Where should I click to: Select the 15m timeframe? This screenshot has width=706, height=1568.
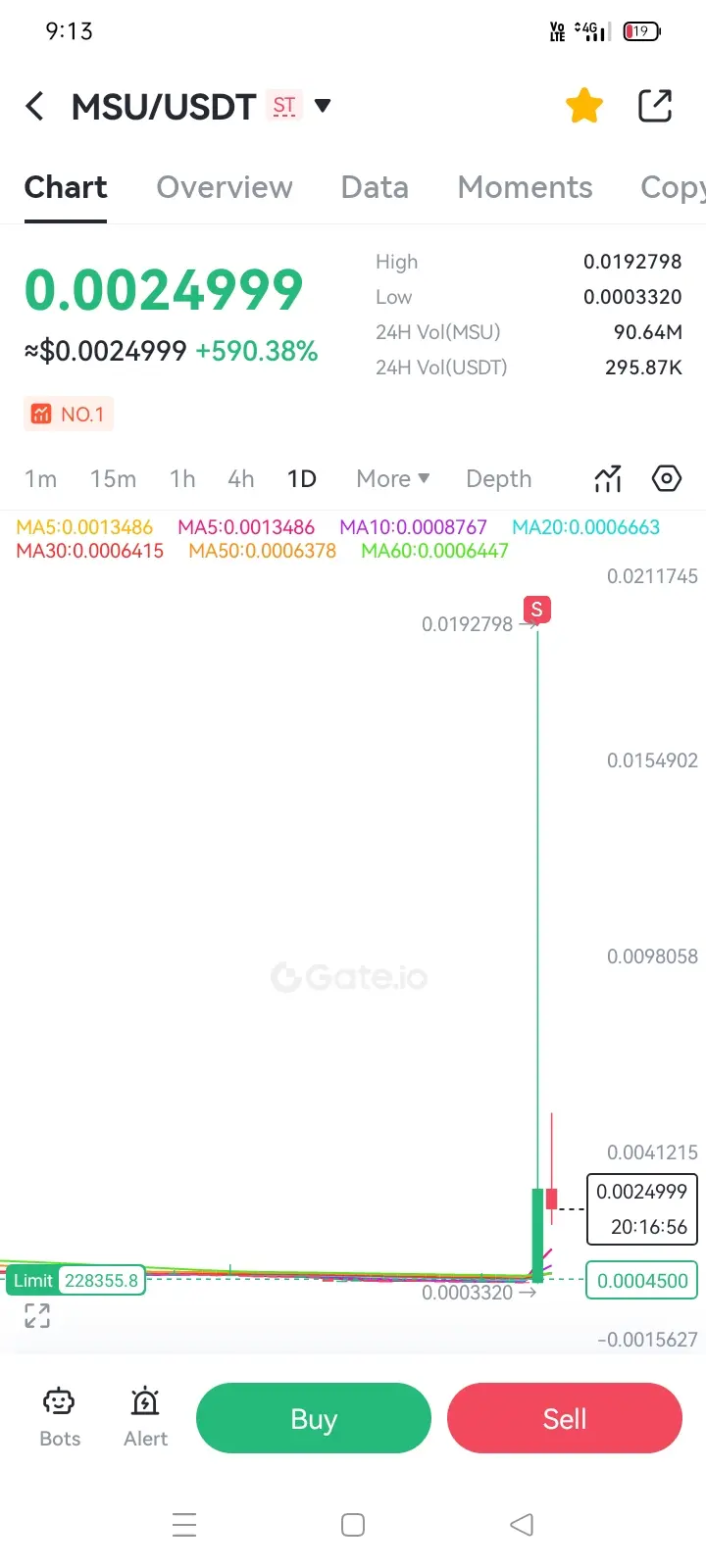113,478
